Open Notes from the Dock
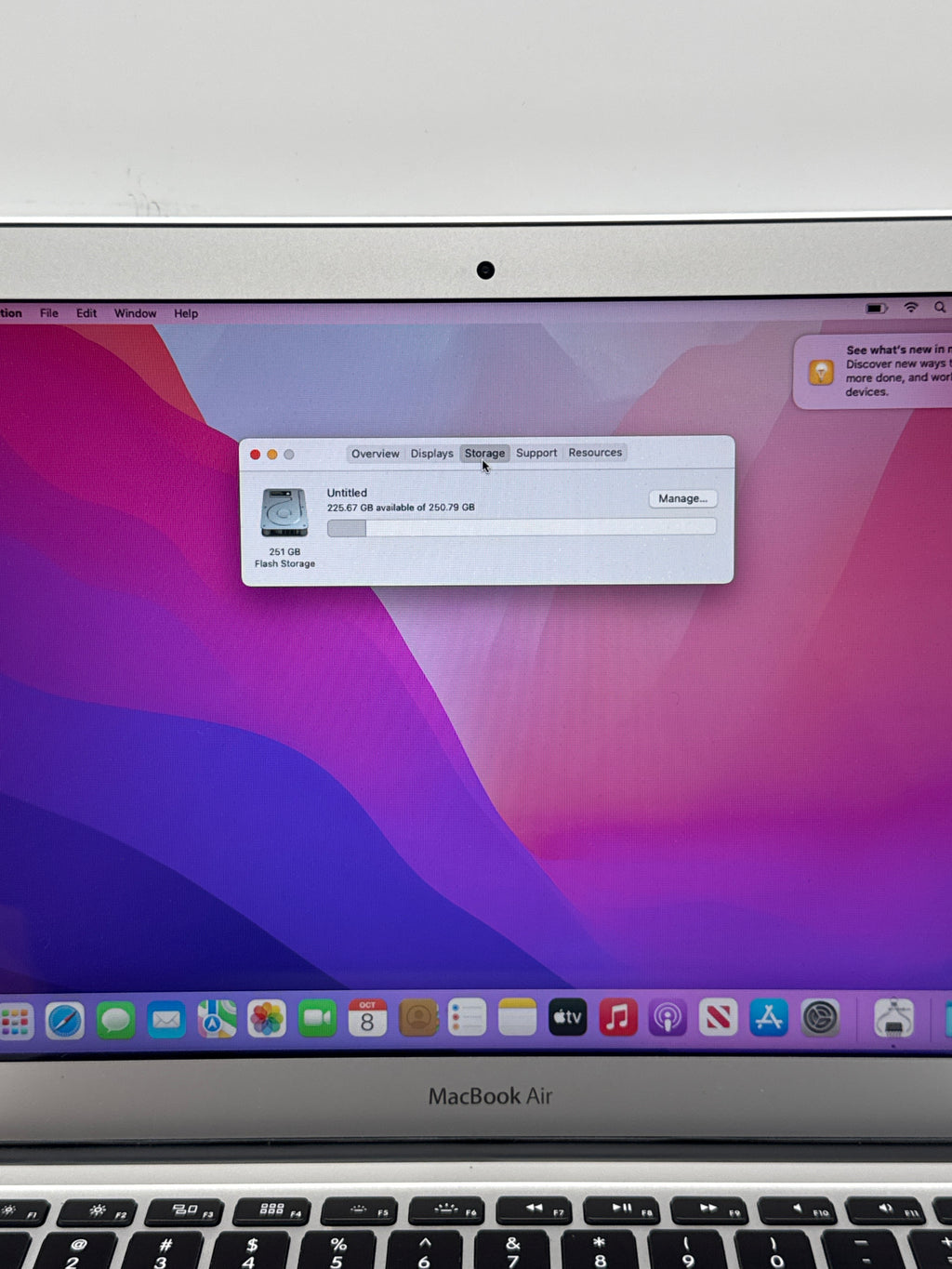Viewport: 952px width, 1269px height. click(517, 1017)
